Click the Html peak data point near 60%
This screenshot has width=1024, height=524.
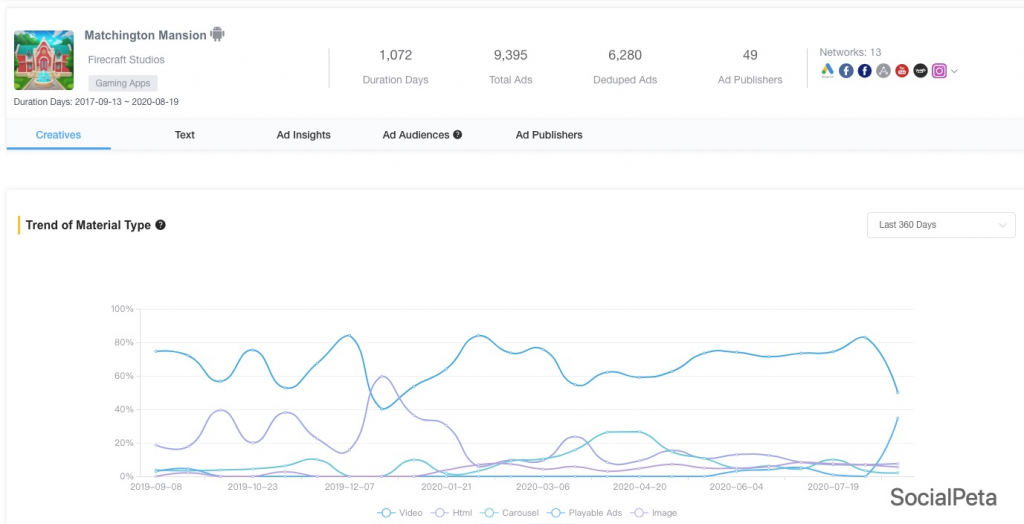381,376
